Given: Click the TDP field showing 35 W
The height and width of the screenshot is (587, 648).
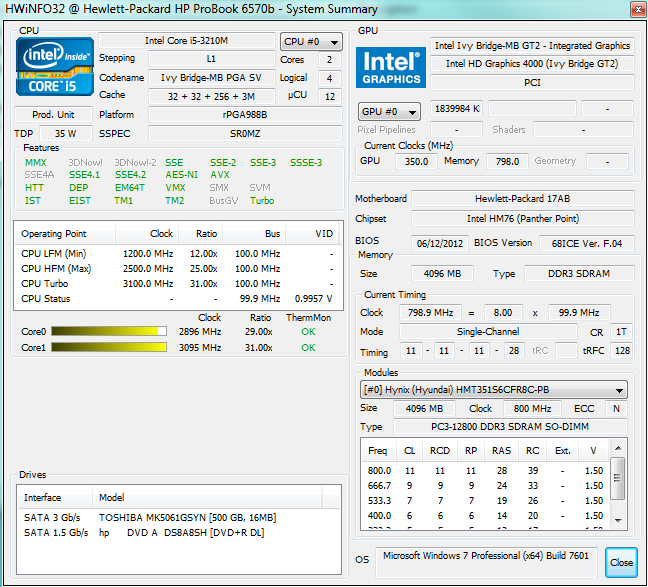Looking at the screenshot, I should pos(66,134).
